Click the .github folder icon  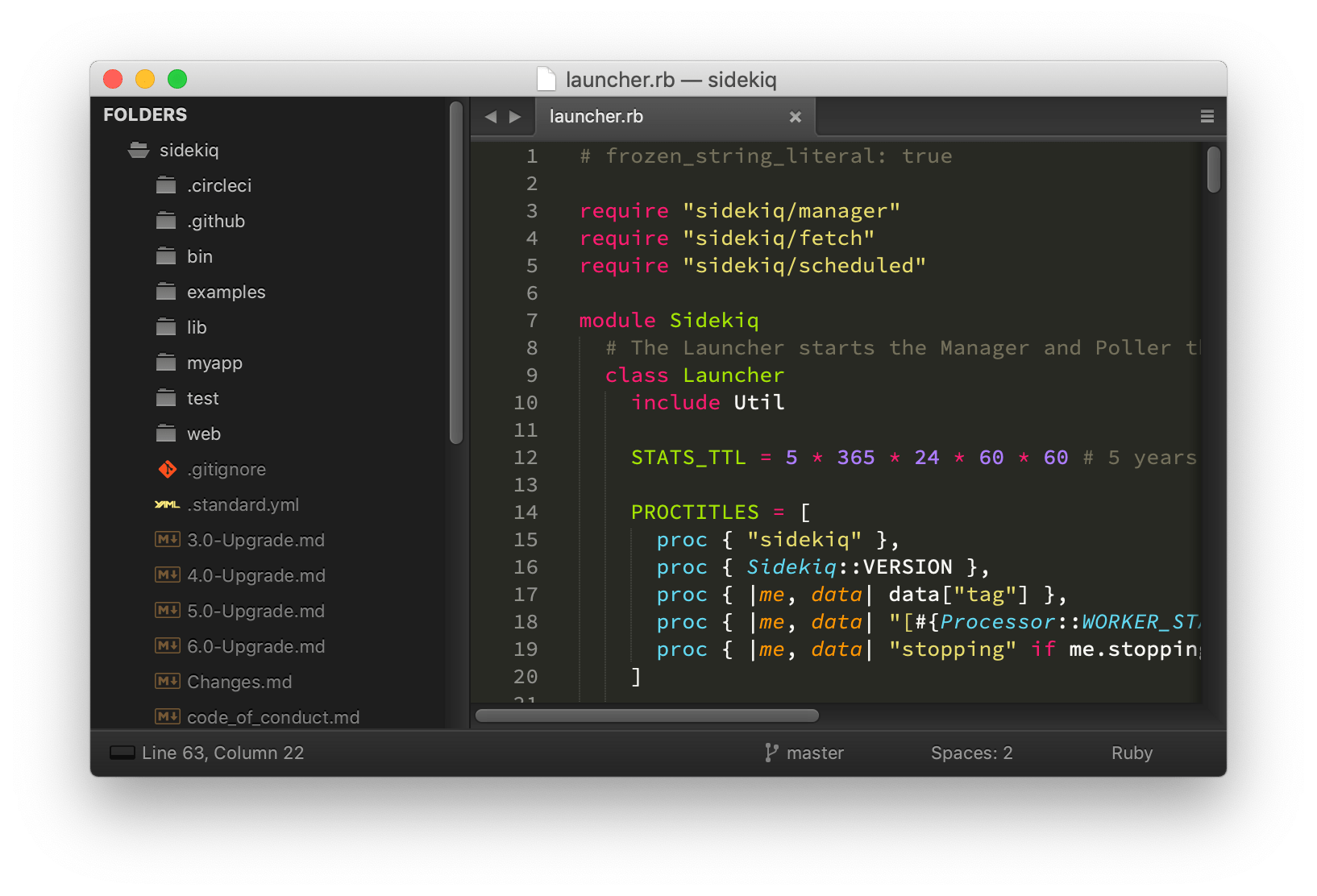coord(166,221)
